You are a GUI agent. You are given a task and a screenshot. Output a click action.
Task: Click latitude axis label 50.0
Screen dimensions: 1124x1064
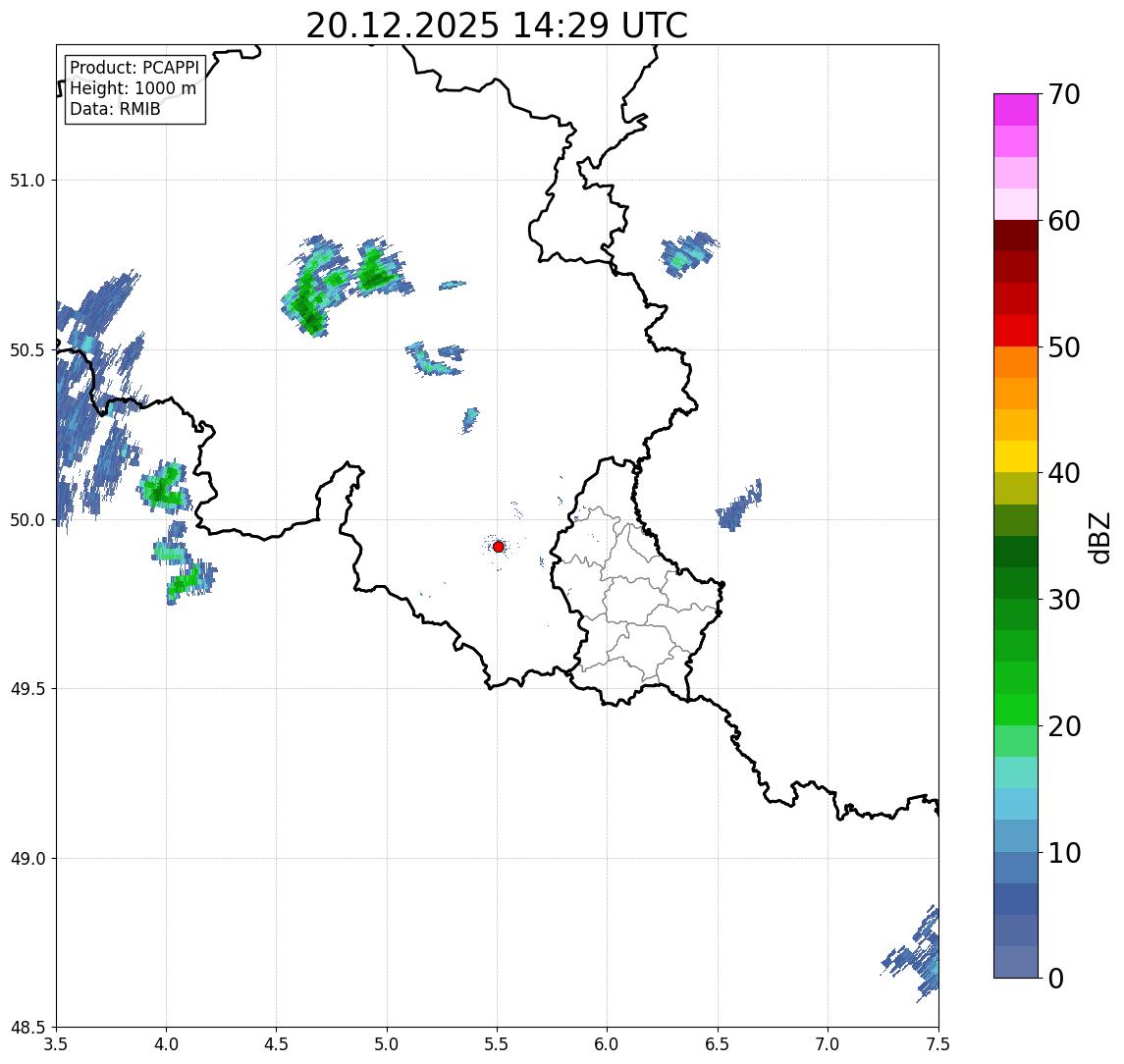click(27, 520)
